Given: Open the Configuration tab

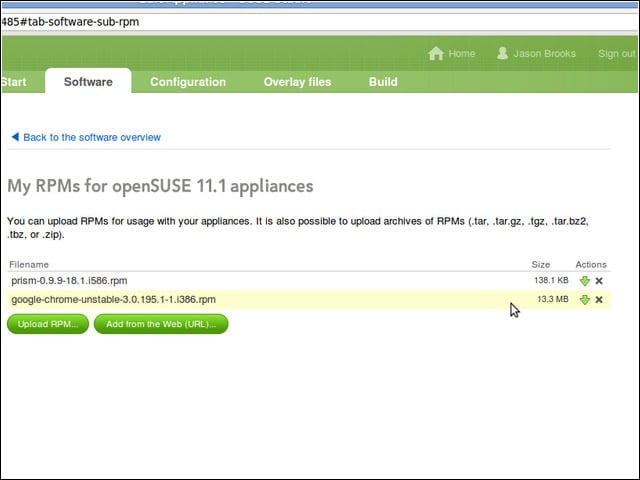Looking at the screenshot, I should coord(188,82).
